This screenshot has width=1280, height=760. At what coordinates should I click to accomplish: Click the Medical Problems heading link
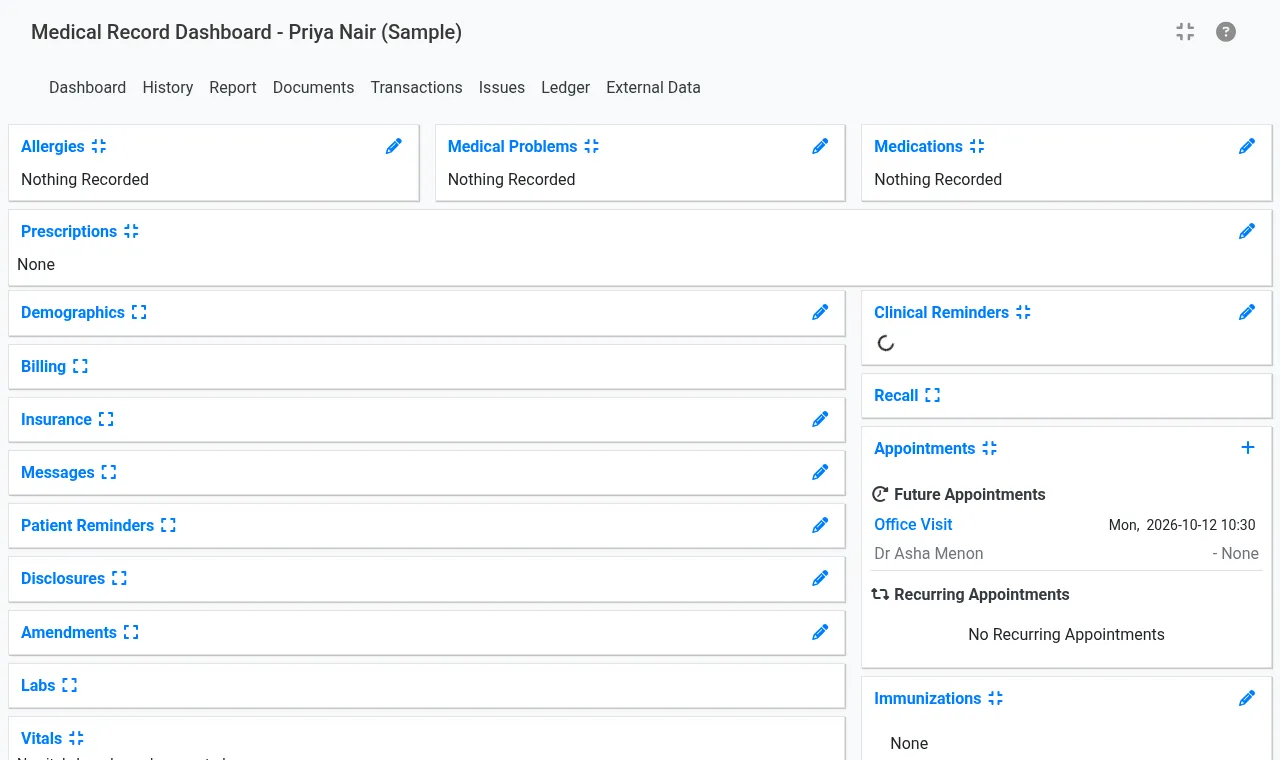(x=512, y=146)
